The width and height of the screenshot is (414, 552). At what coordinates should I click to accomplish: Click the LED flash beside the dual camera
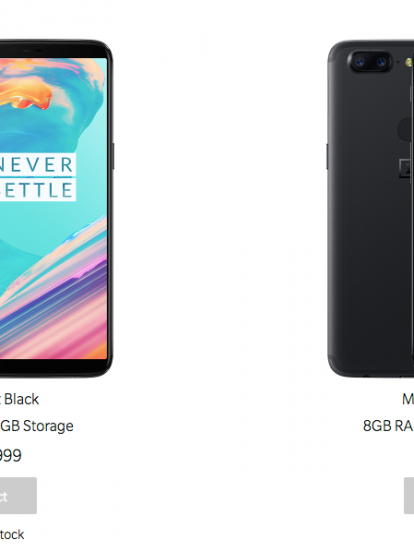409,63
